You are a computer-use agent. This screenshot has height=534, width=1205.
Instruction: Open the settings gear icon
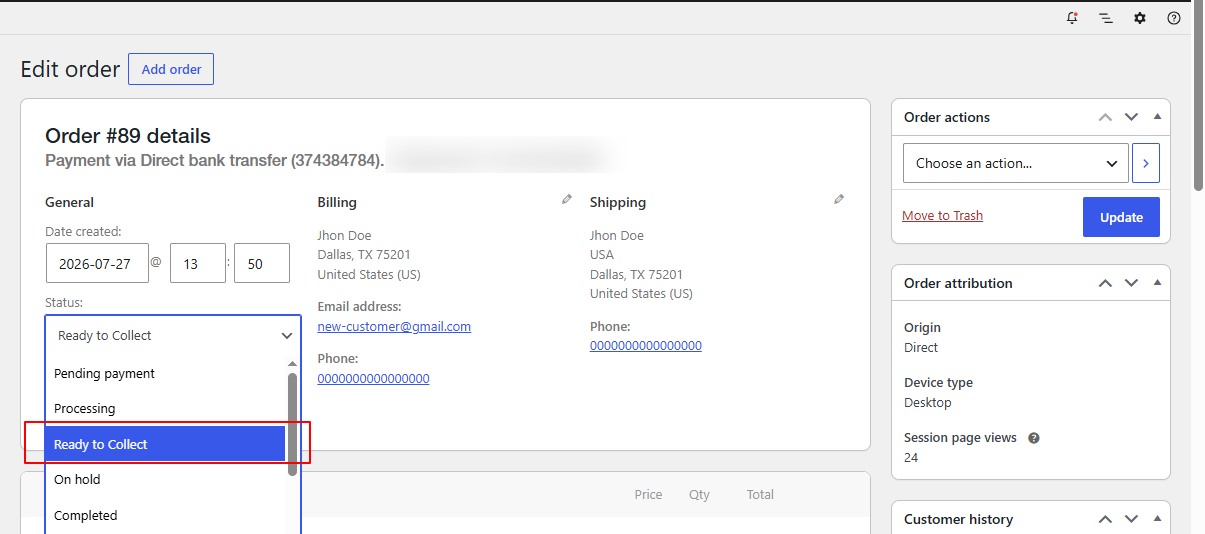pyautogui.click(x=1140, y=18)
